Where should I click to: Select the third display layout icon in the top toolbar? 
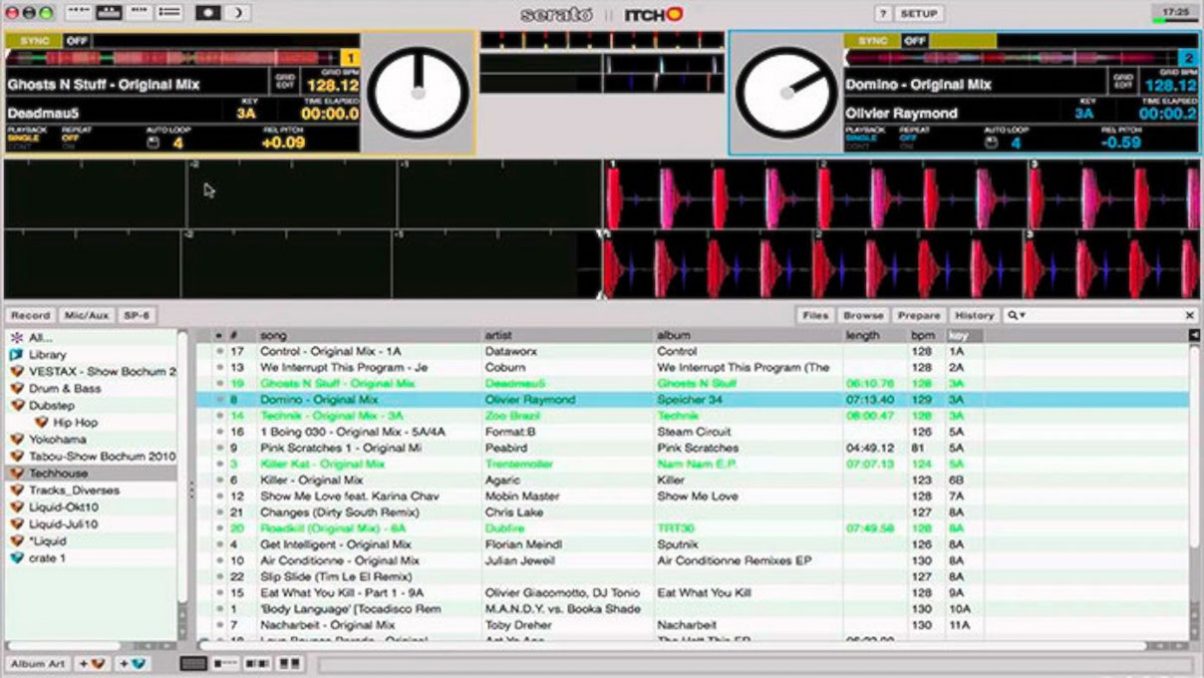point(139,13)
